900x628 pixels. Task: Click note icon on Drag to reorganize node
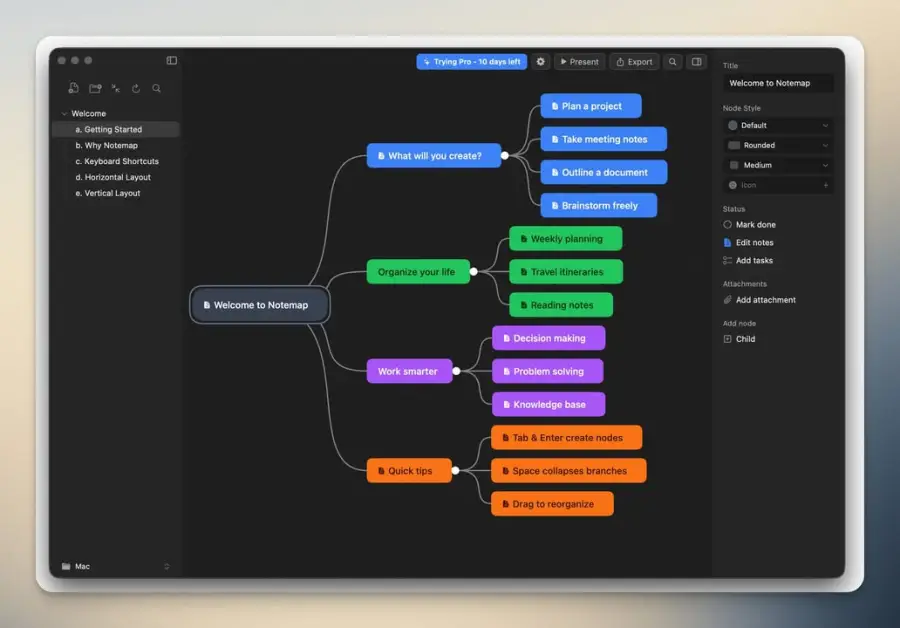505,504
